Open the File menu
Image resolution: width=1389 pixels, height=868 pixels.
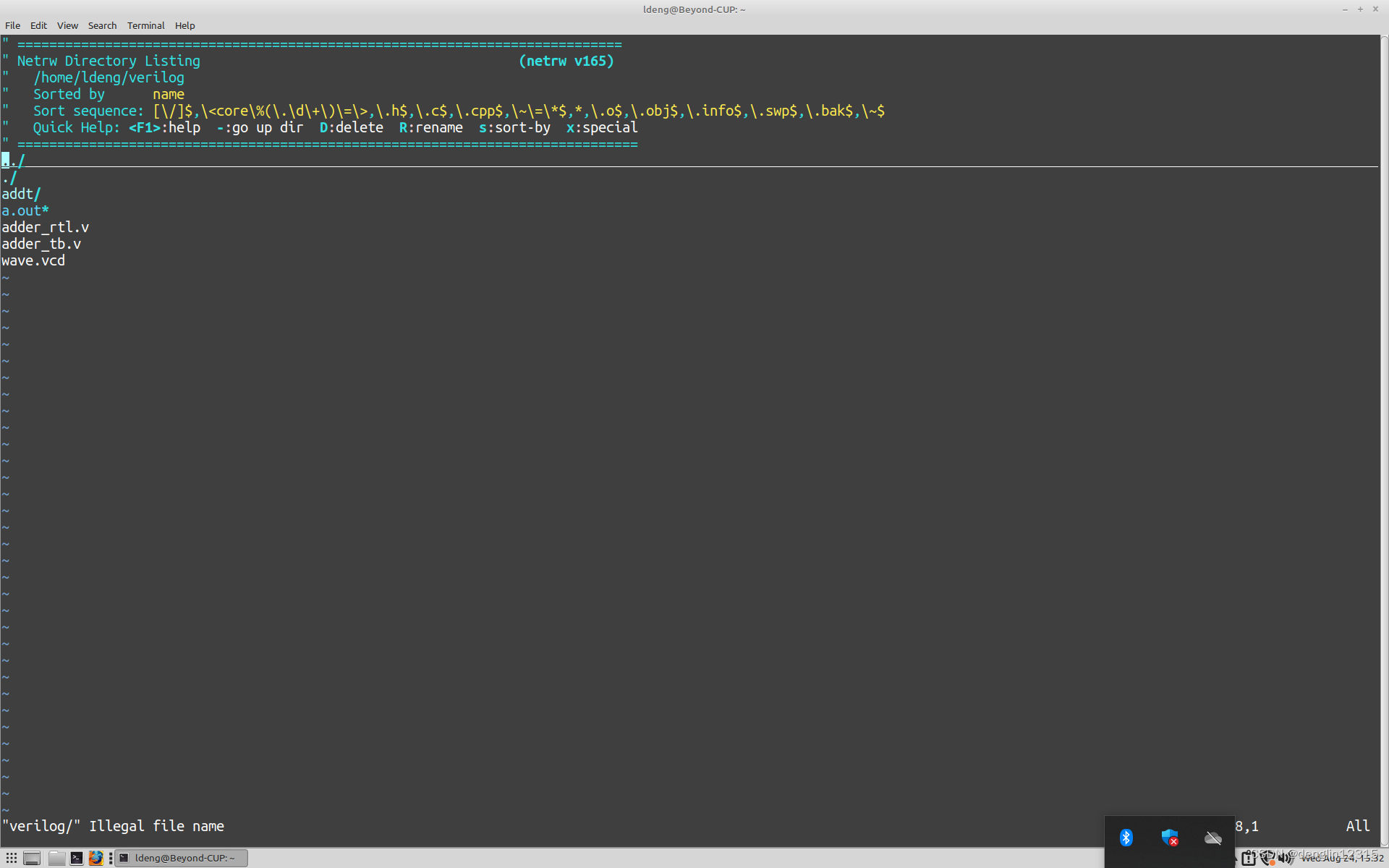[x=12, y=25]
